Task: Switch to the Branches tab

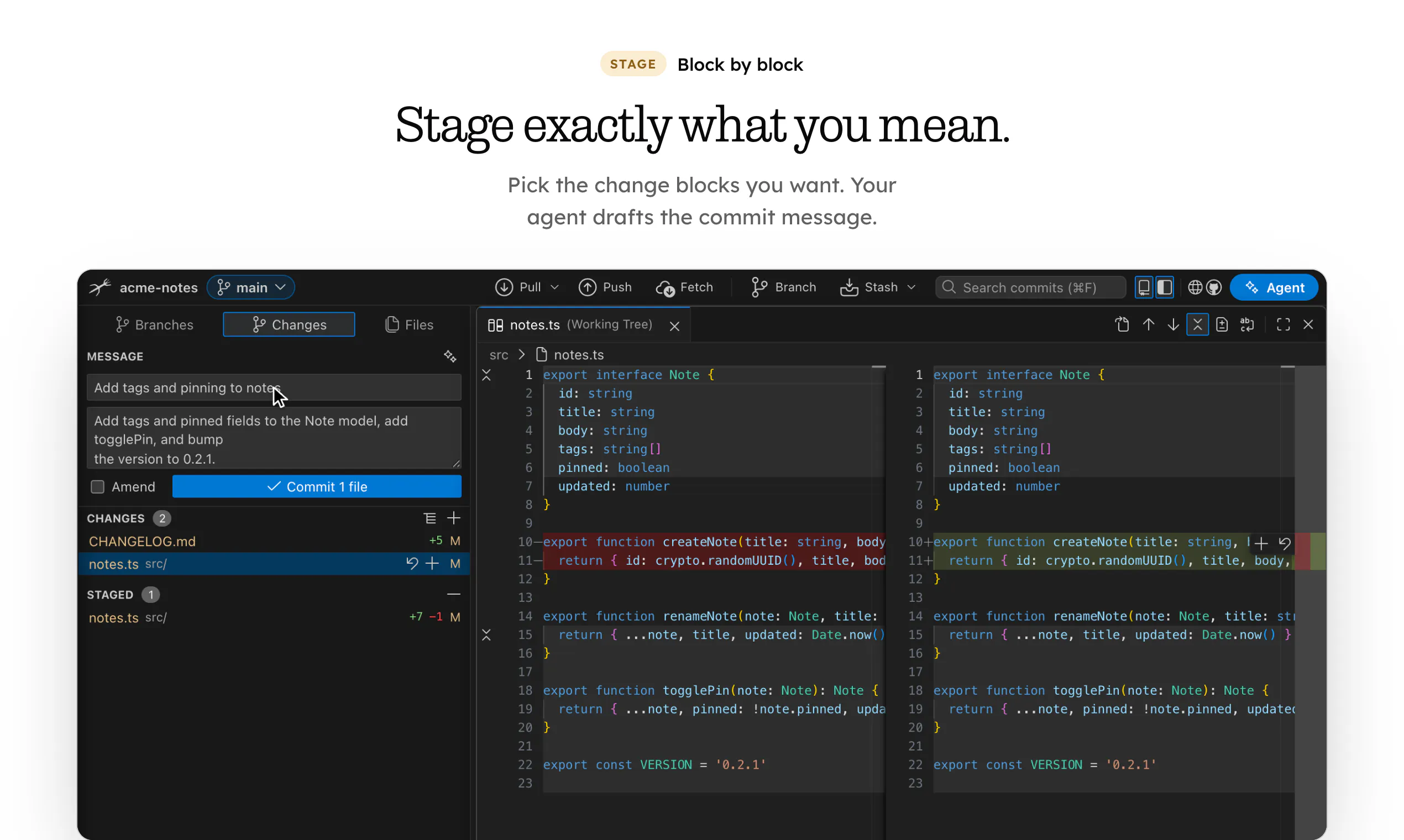Action: click(x=155, y=325)
